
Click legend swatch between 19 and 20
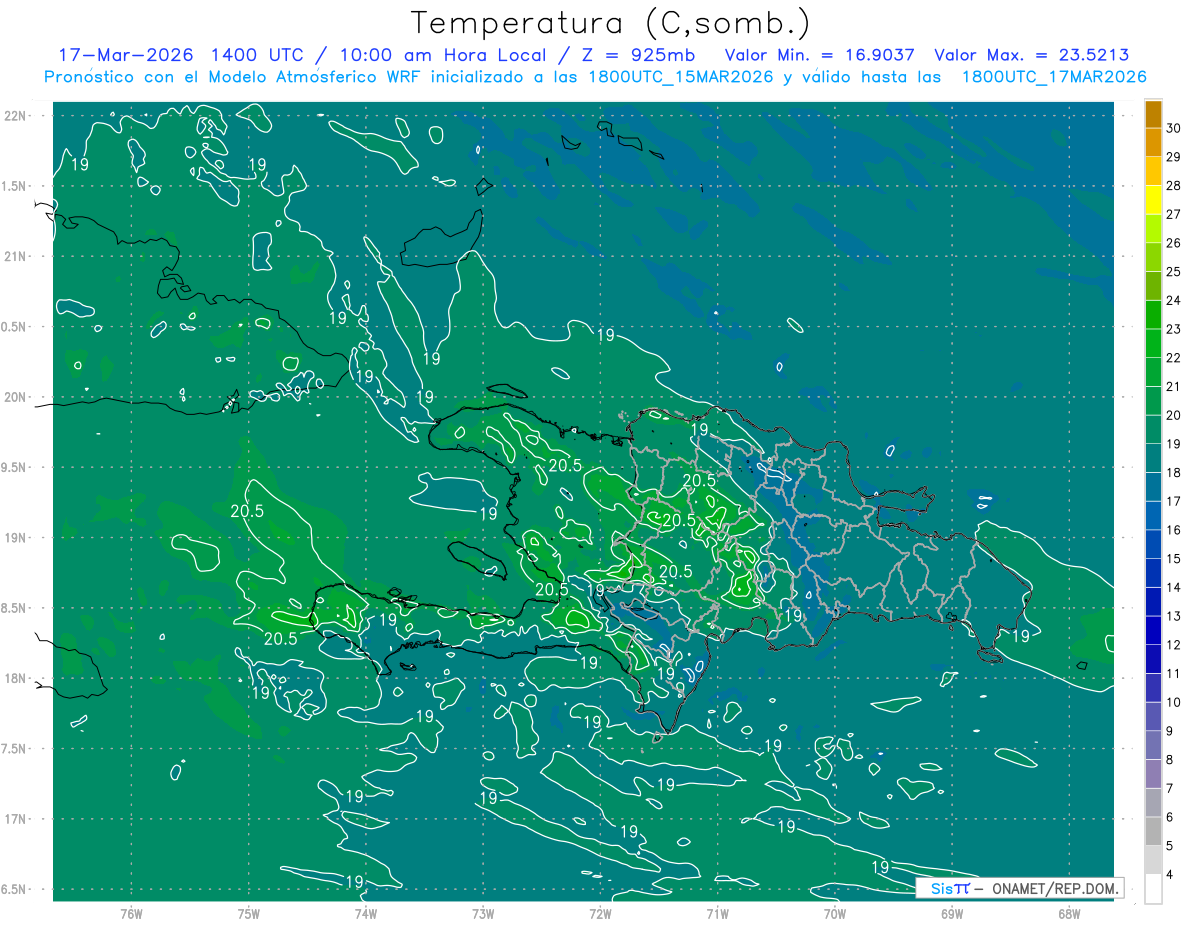click(1153, 430)
